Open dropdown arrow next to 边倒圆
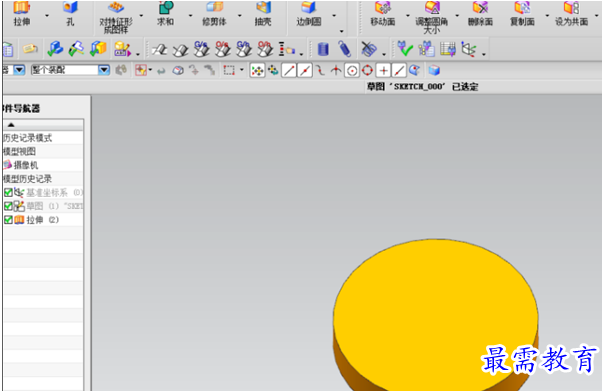The width and height of the screenshot is (605, 391). [x=334, y=16]
